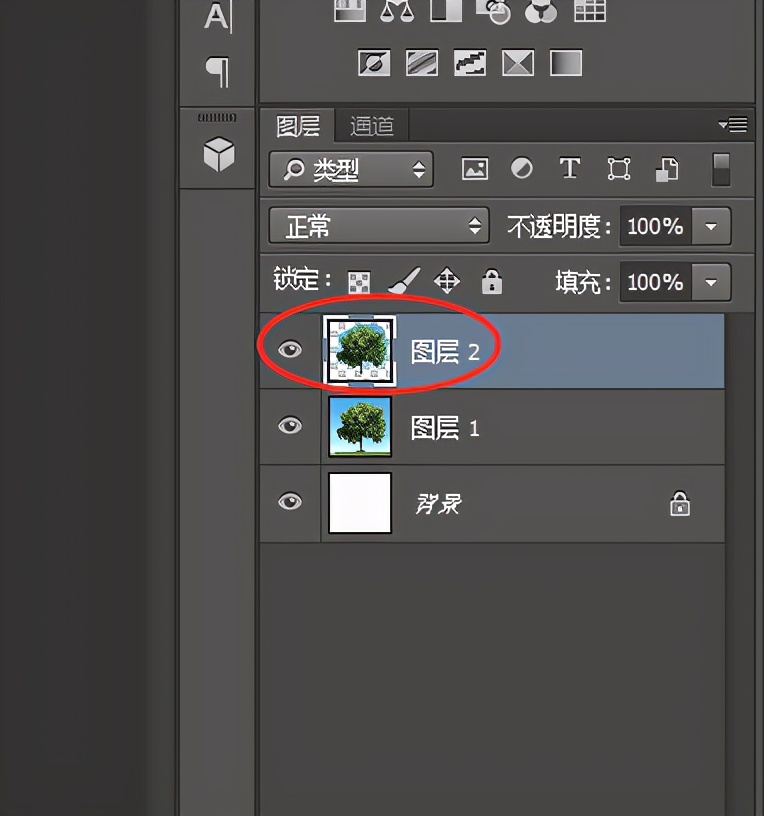Open the Paragraph panel icon
This screenshot has height=816, width=764.
pyautogui.click(x=218, y=71)
